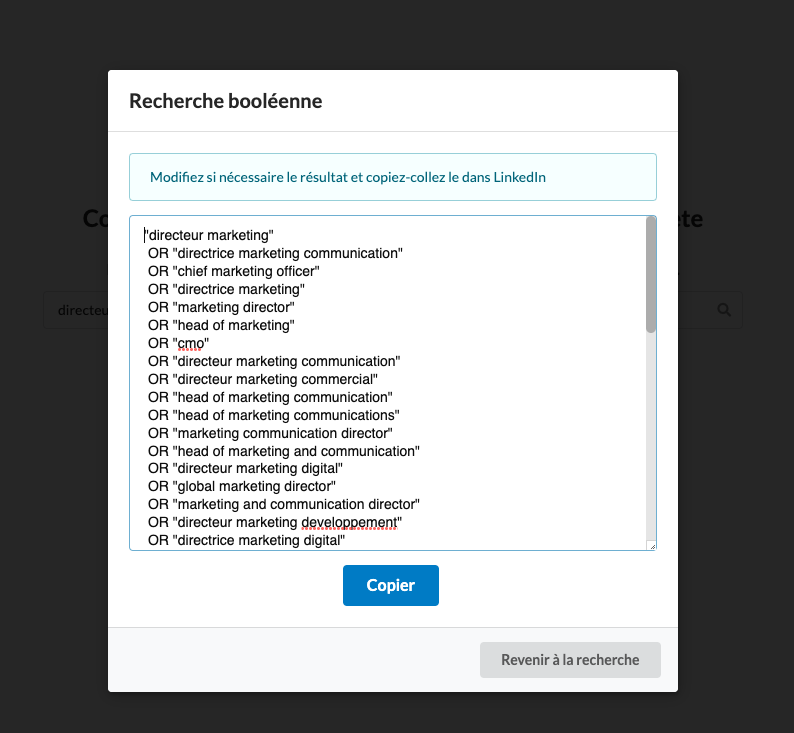This screenshot has width=794, height=733.
Task: Click the "marketing director" line in textarea
Action: (221, 307)
